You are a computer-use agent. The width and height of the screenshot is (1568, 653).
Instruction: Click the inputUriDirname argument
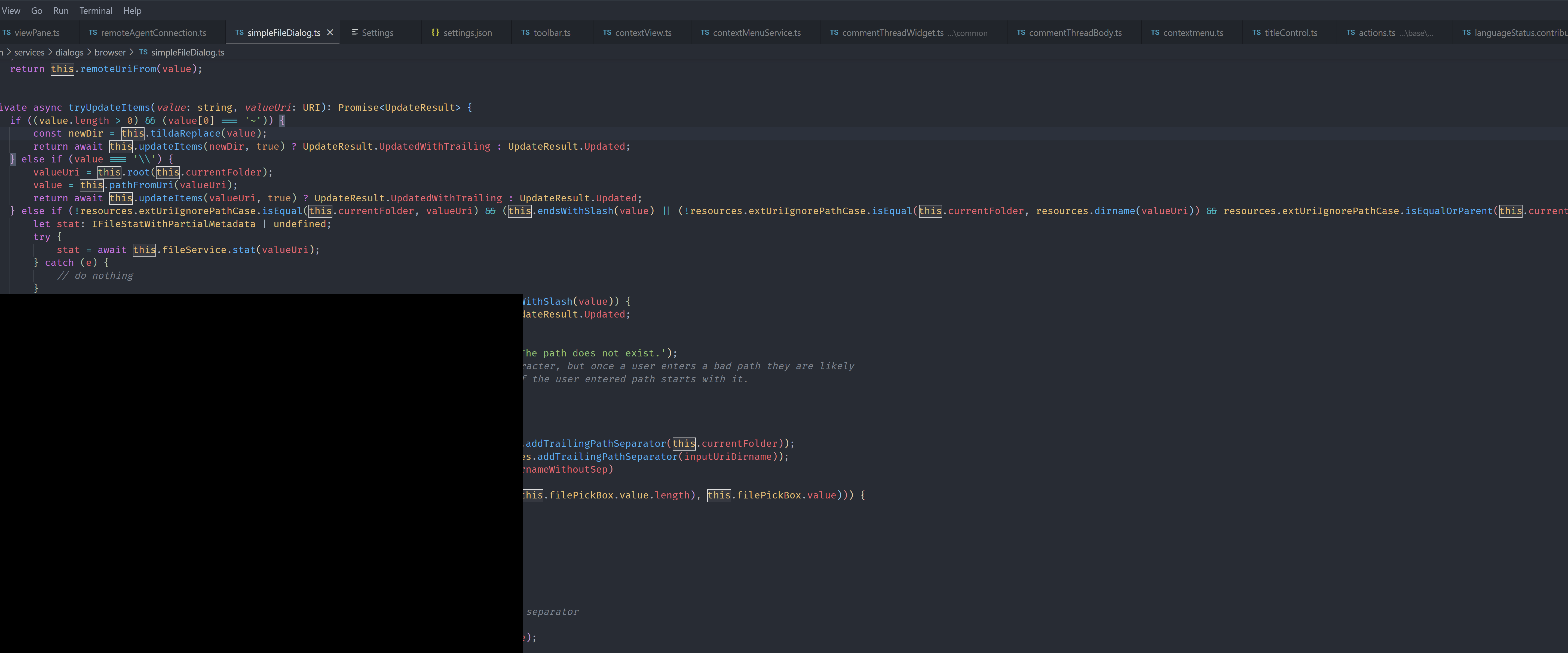(x=728, y=457)
